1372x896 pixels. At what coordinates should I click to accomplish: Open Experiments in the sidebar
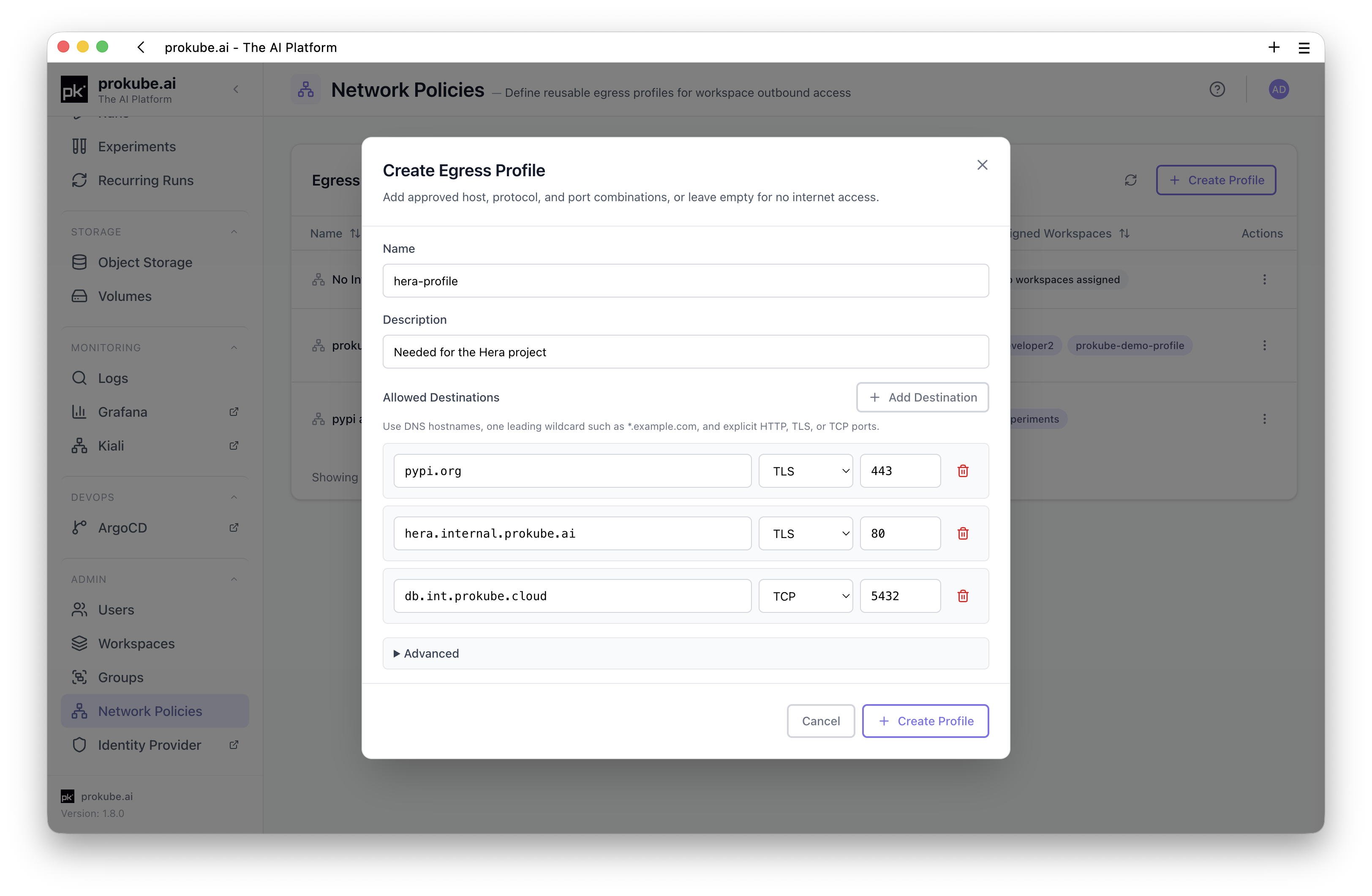click(x=155, y=147)
